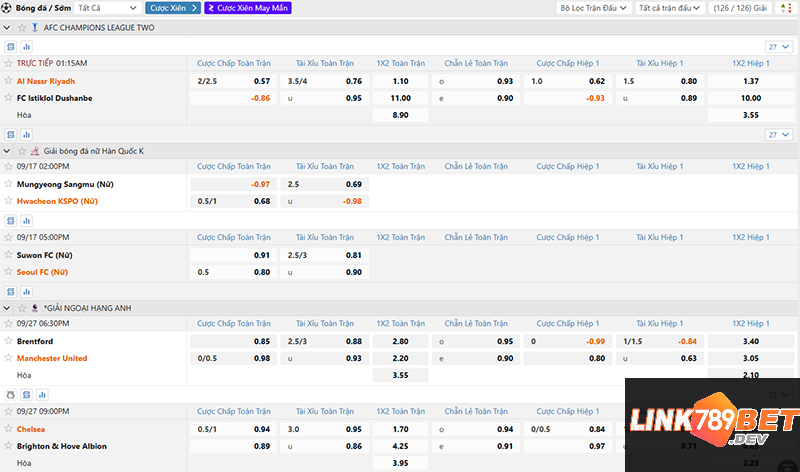Open the Tất Cả dropdown
800x472 pixels.
click(x=102, y=8)
